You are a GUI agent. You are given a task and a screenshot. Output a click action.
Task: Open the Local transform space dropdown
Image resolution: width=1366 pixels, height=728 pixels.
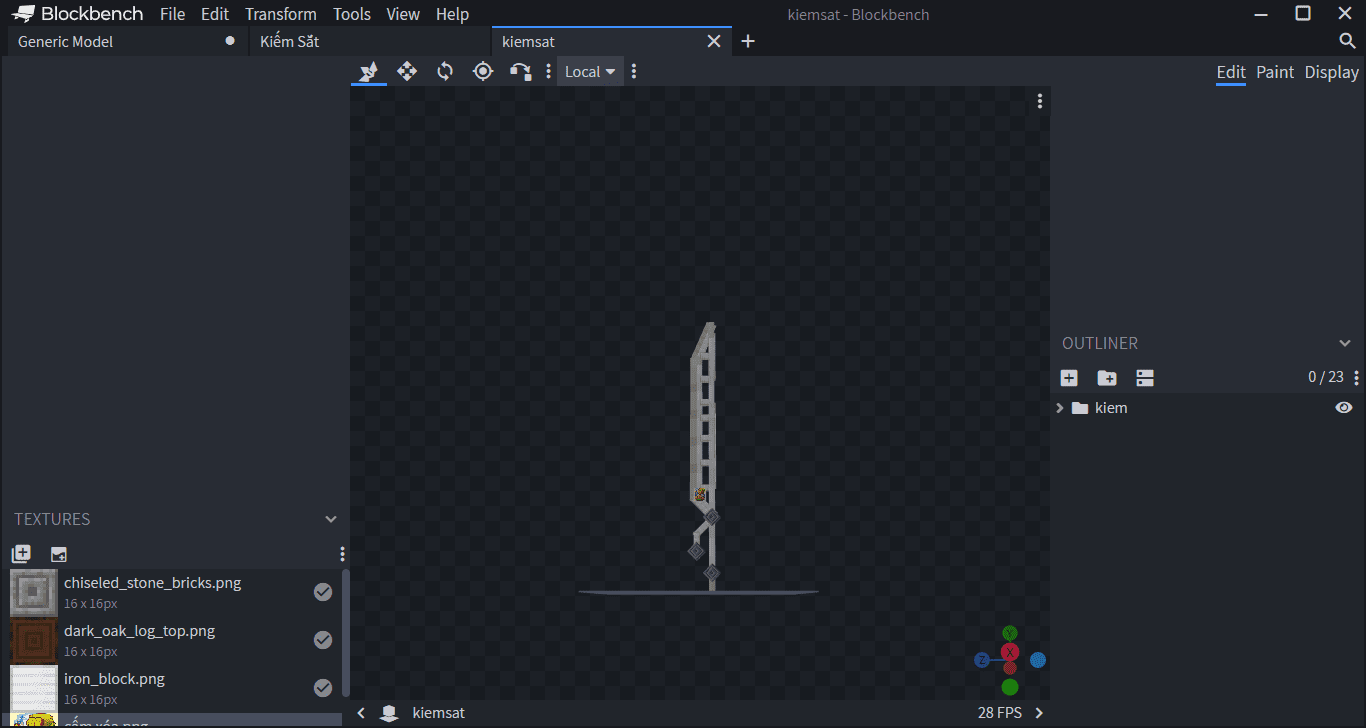[x=590, y=71]
